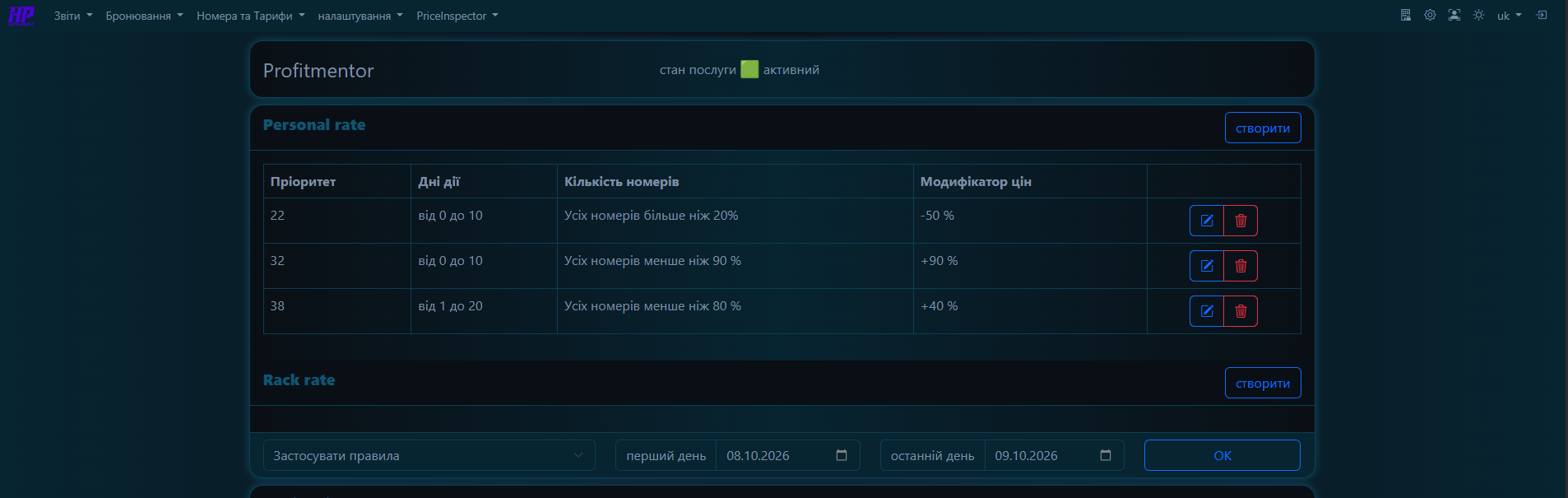The image size is (1568, 498).
Task: Click the перший день date field
Action: [x=788, y=455]
